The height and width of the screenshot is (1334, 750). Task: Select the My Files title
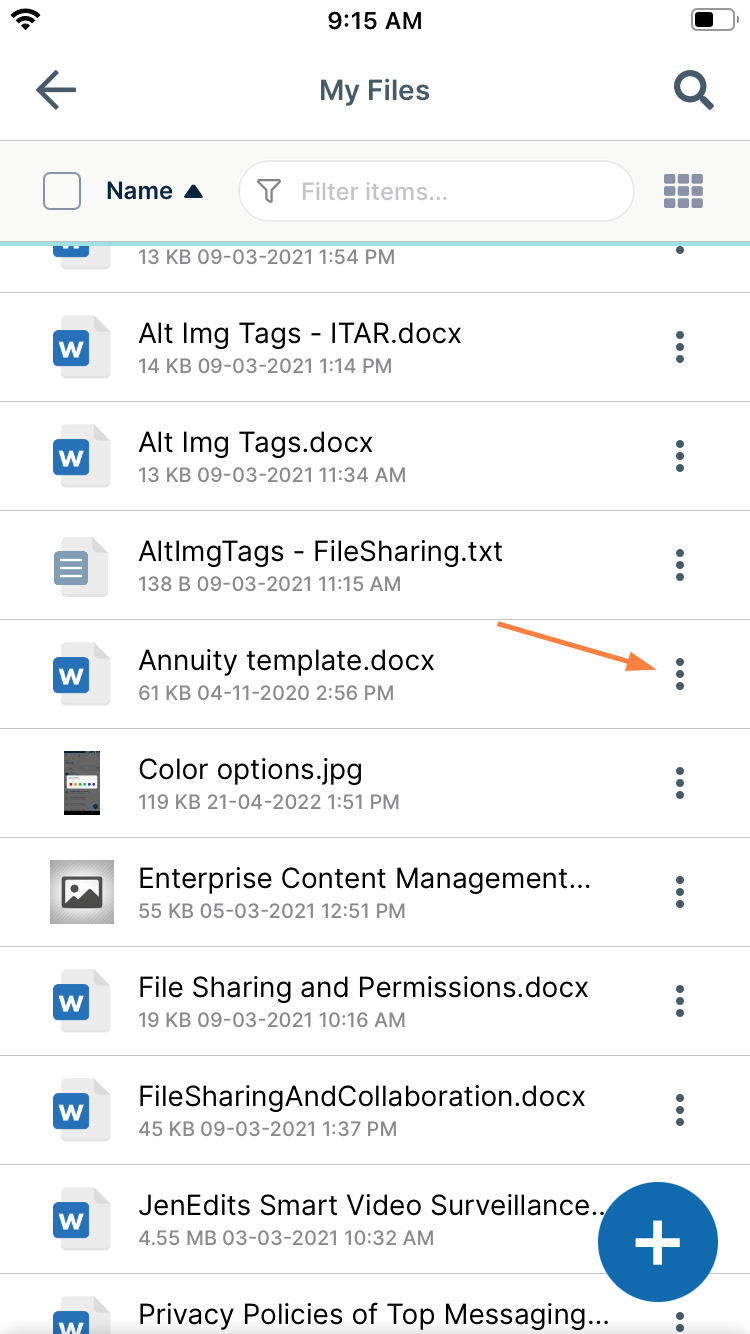click(x=374, y=90)
